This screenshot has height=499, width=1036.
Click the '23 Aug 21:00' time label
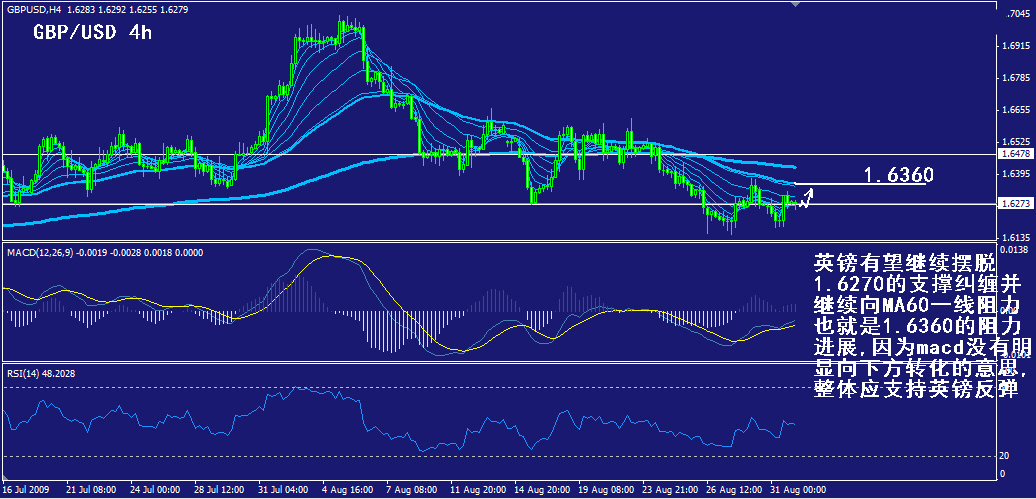pyautogui.click(x=669, y=490)
